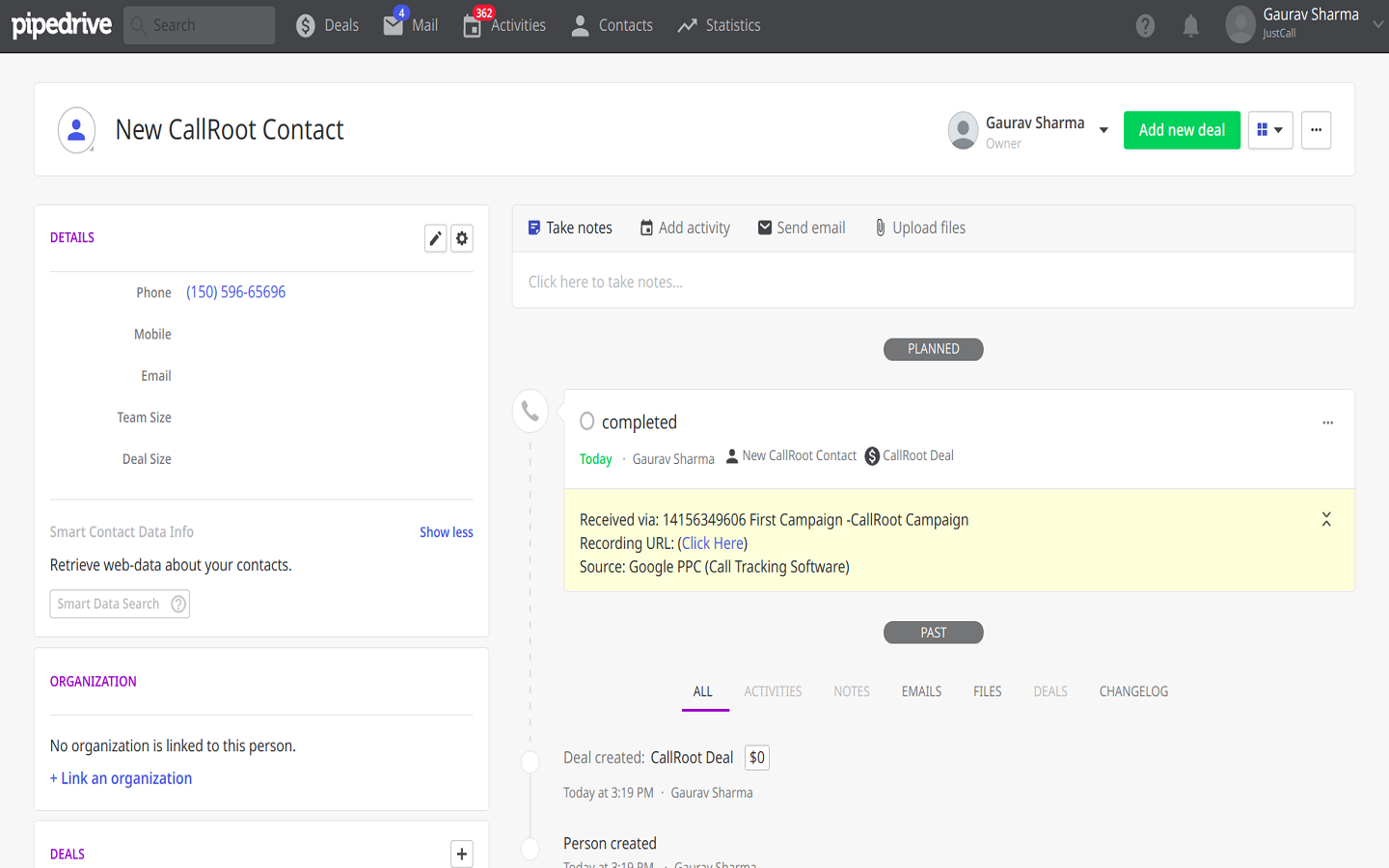The image size is (1389, 868).
Task: Expand the owner Gaurav Sharma dropdown
Action: pyautogui.click(x=1103, y=130)
